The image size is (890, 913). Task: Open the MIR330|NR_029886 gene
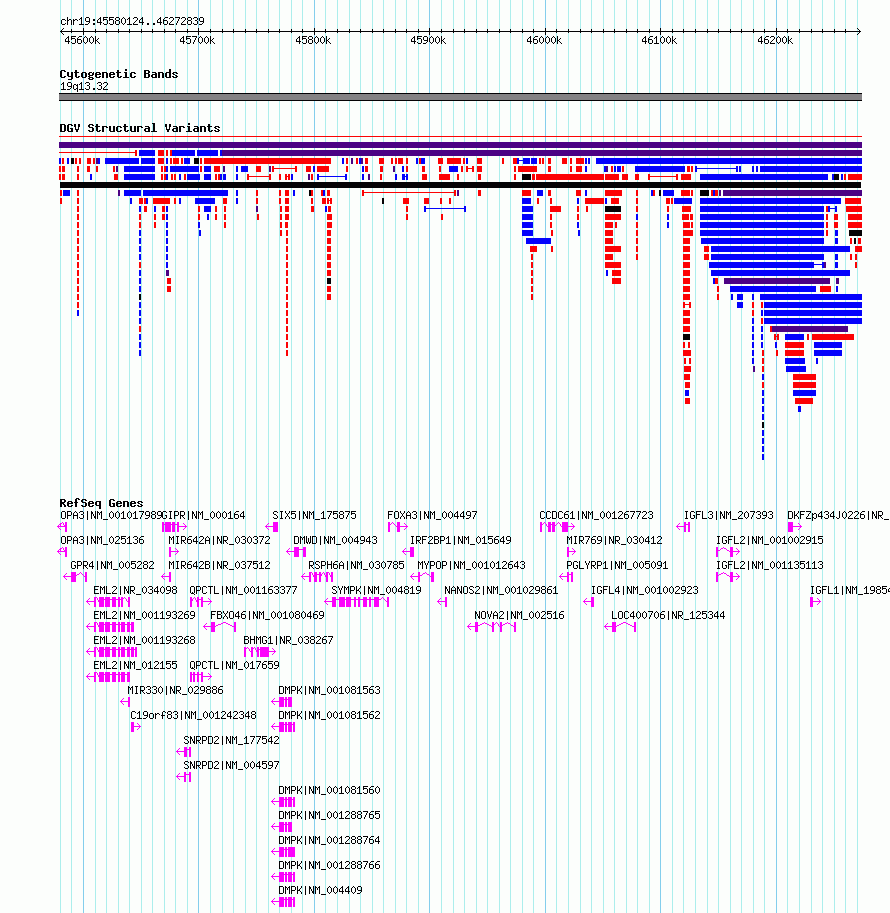(175, 691)
